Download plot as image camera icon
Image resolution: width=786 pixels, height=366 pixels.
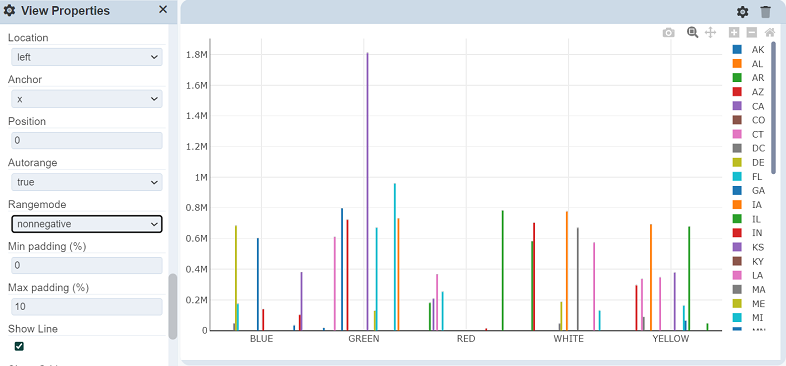668,33
